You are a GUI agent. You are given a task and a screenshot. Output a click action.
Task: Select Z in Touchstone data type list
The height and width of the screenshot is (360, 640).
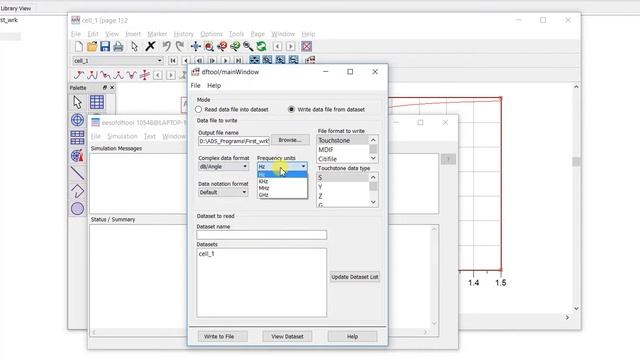coord(343,196)
